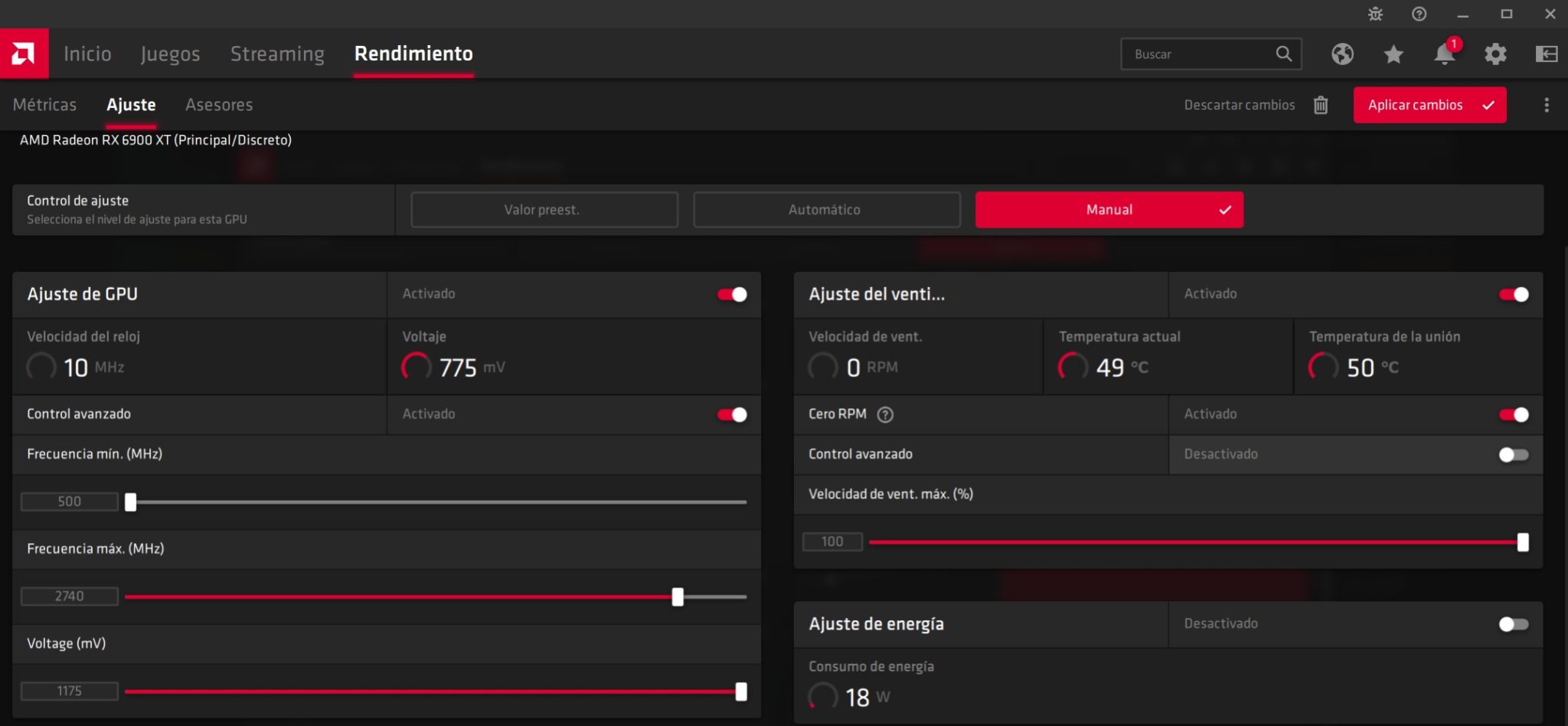Toggle the Ajuste del ventilador switch
Image resolution: width=1568 pixels, height=726 pixels.
(1514, 294)
